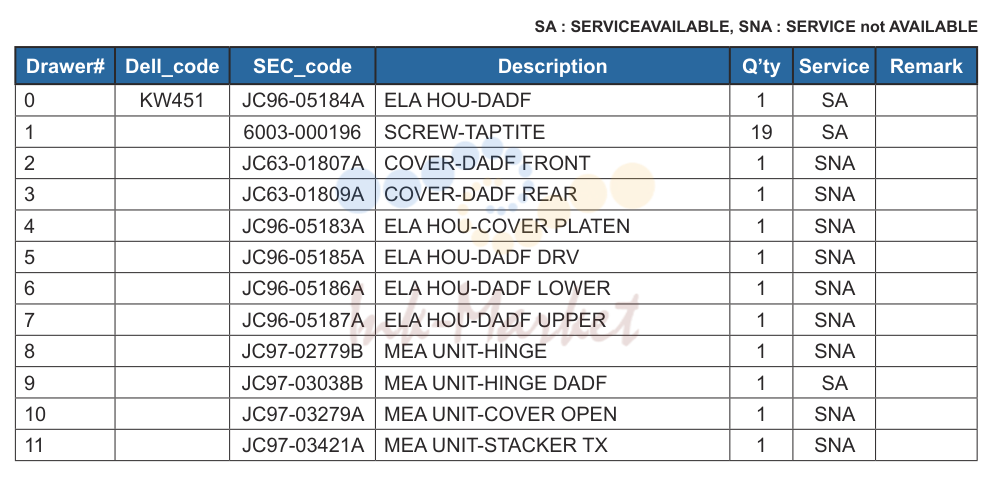Click quantity 19 in the screw row

(761, 132)
